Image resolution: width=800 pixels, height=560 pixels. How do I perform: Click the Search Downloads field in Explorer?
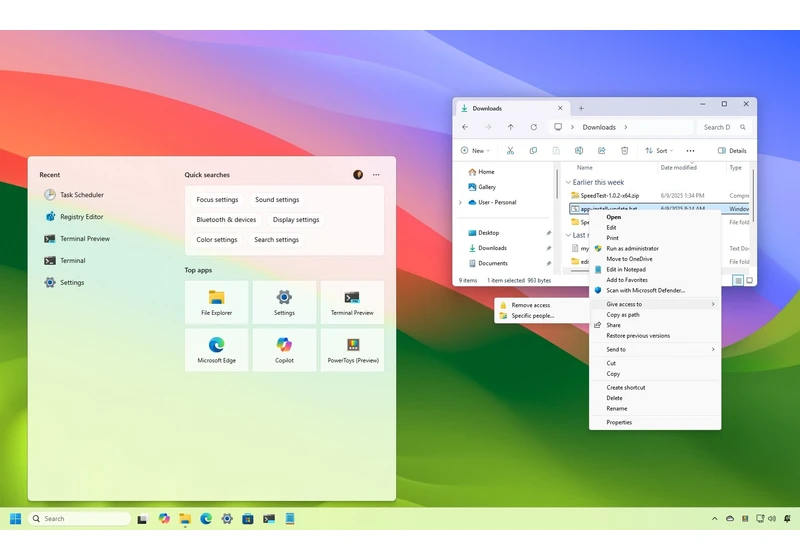pos(724,127)
